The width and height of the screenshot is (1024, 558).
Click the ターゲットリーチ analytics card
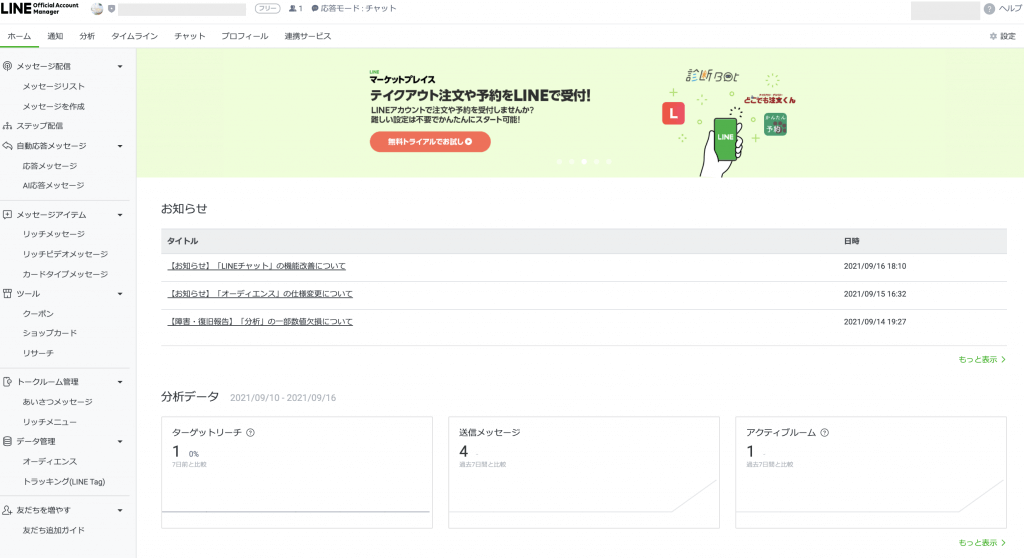(x=296, y=472)
